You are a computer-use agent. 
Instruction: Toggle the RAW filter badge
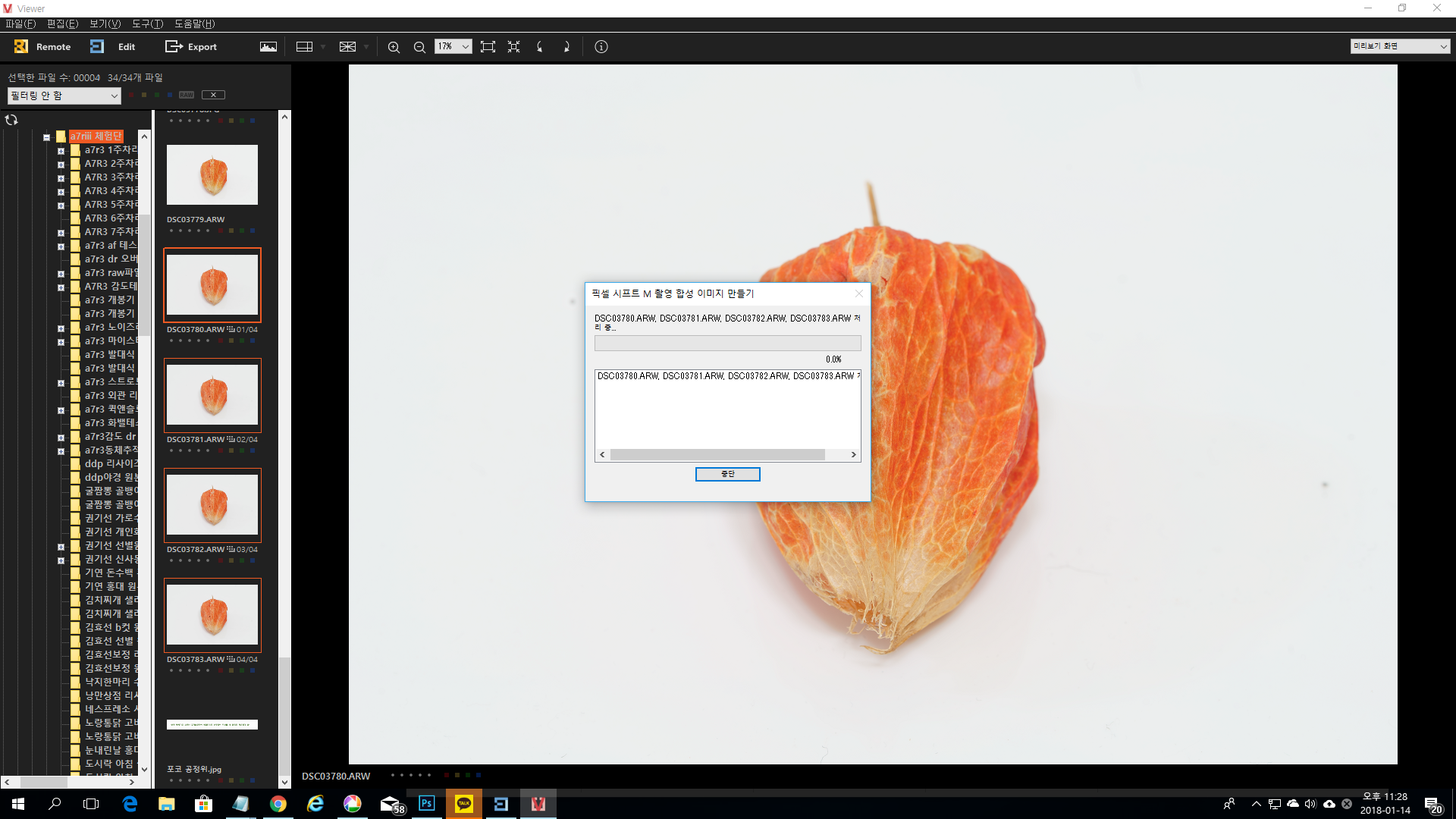point(187,95)
